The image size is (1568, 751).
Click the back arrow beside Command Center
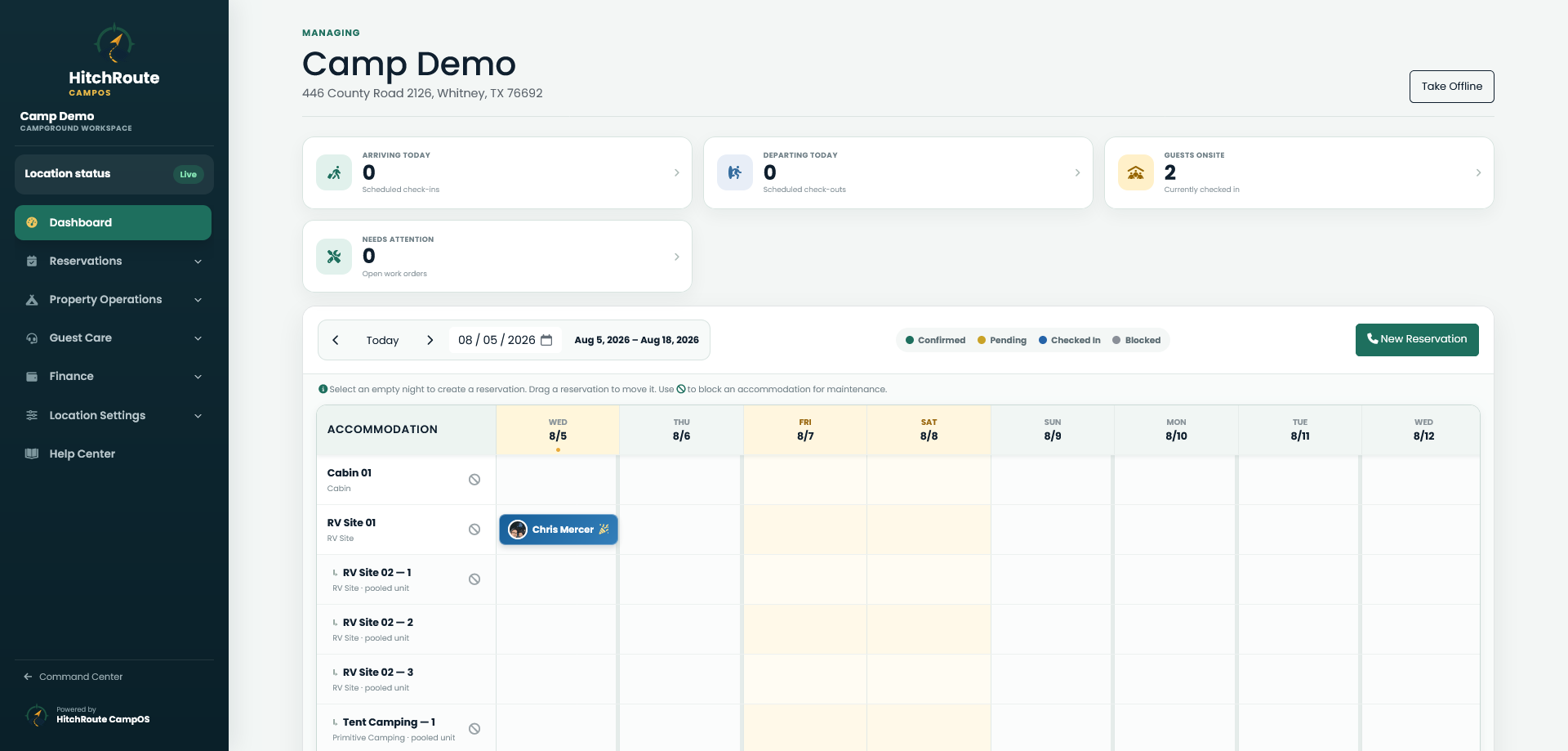tap(28, 677)
